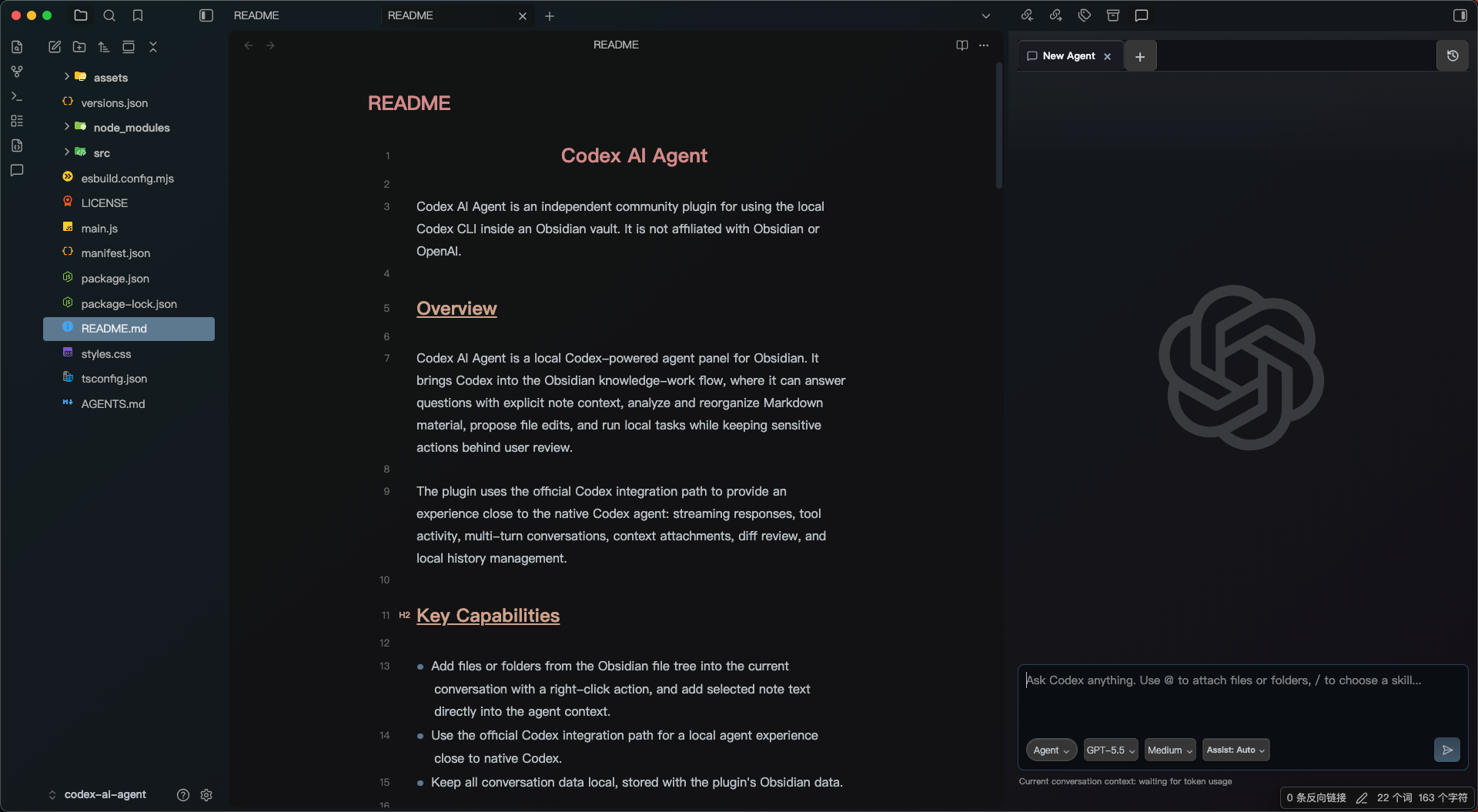Open the tab list dropdown chevron
The width and height of the screenshot is (1478, 812).
pyautogui.click(x=985, y=16)
